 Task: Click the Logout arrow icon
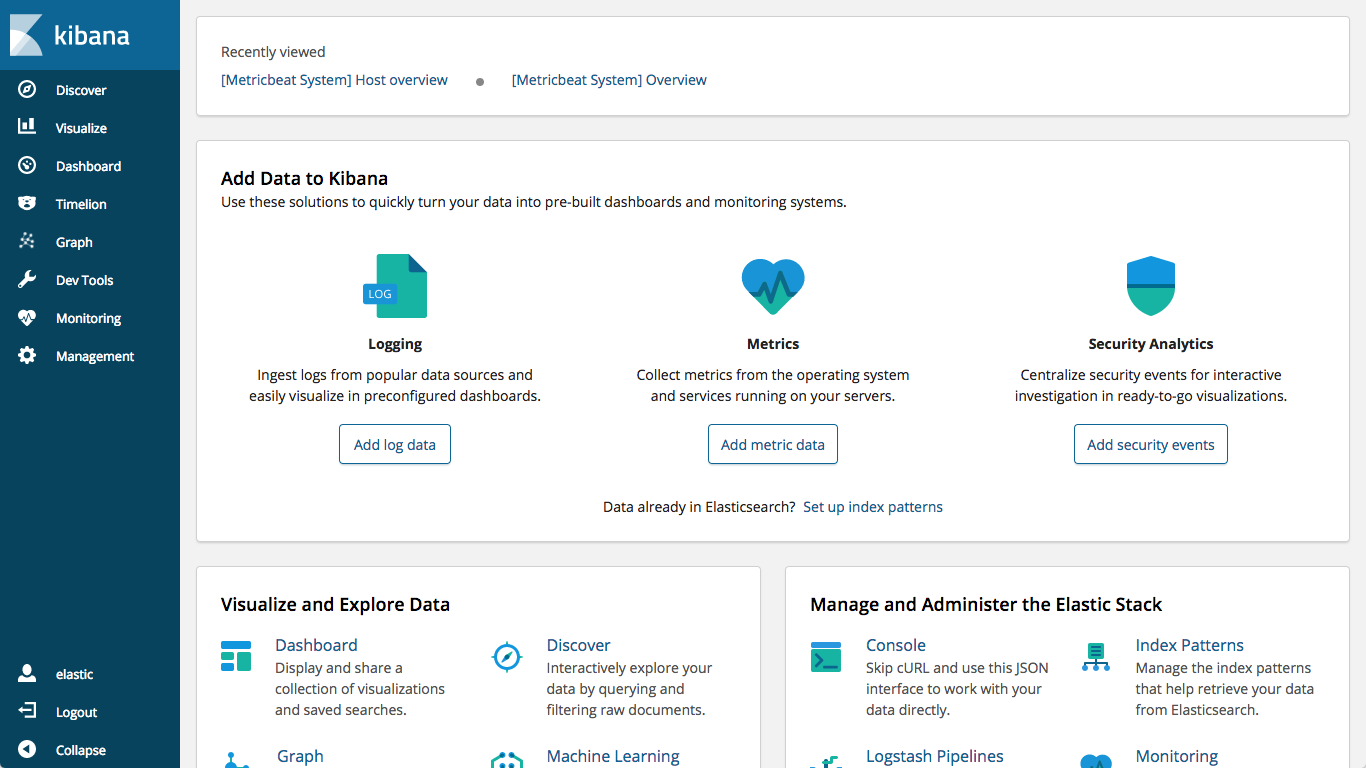(x=27, y=712)
